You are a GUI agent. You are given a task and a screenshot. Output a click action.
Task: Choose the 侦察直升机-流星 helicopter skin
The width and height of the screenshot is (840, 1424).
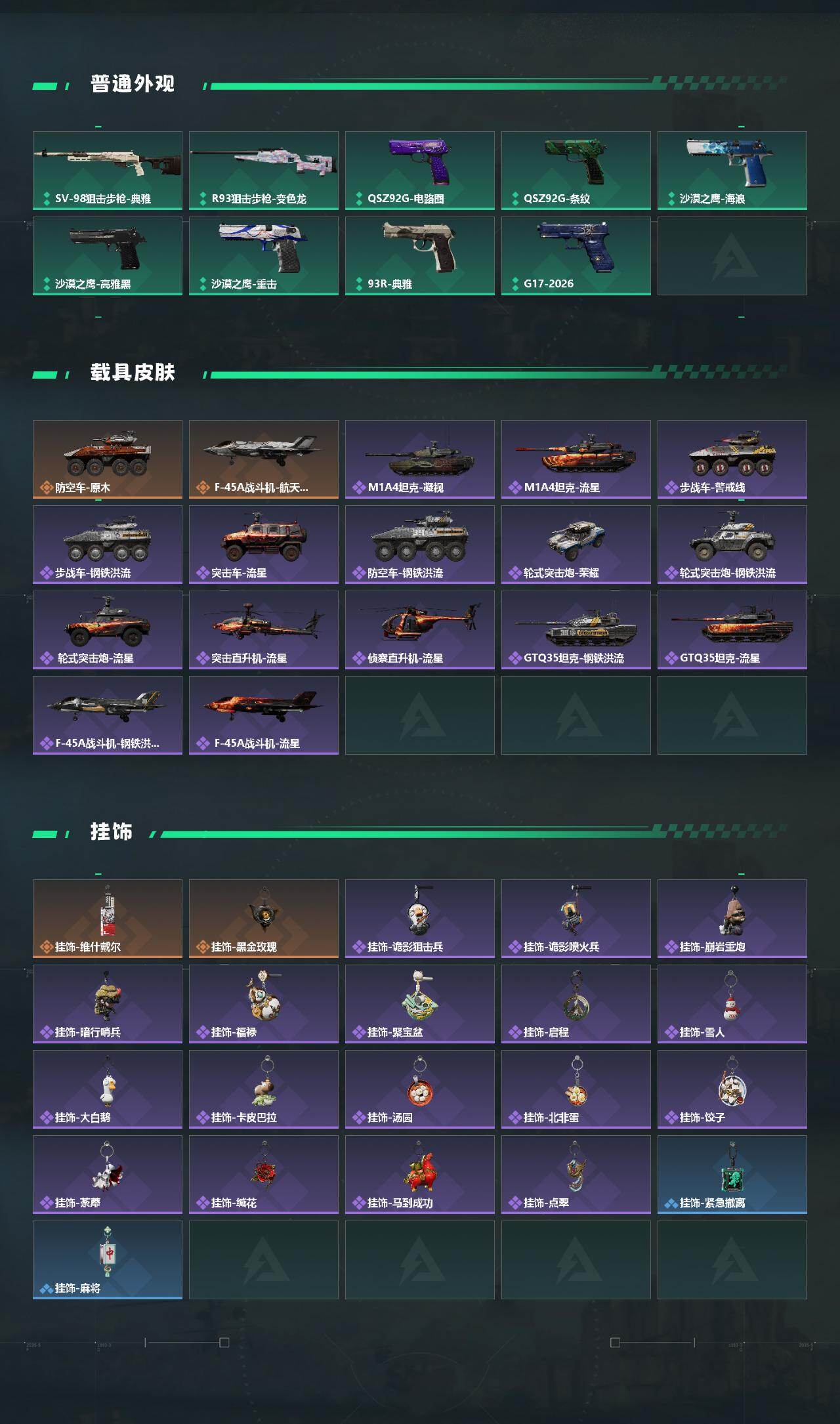point(420,630)
